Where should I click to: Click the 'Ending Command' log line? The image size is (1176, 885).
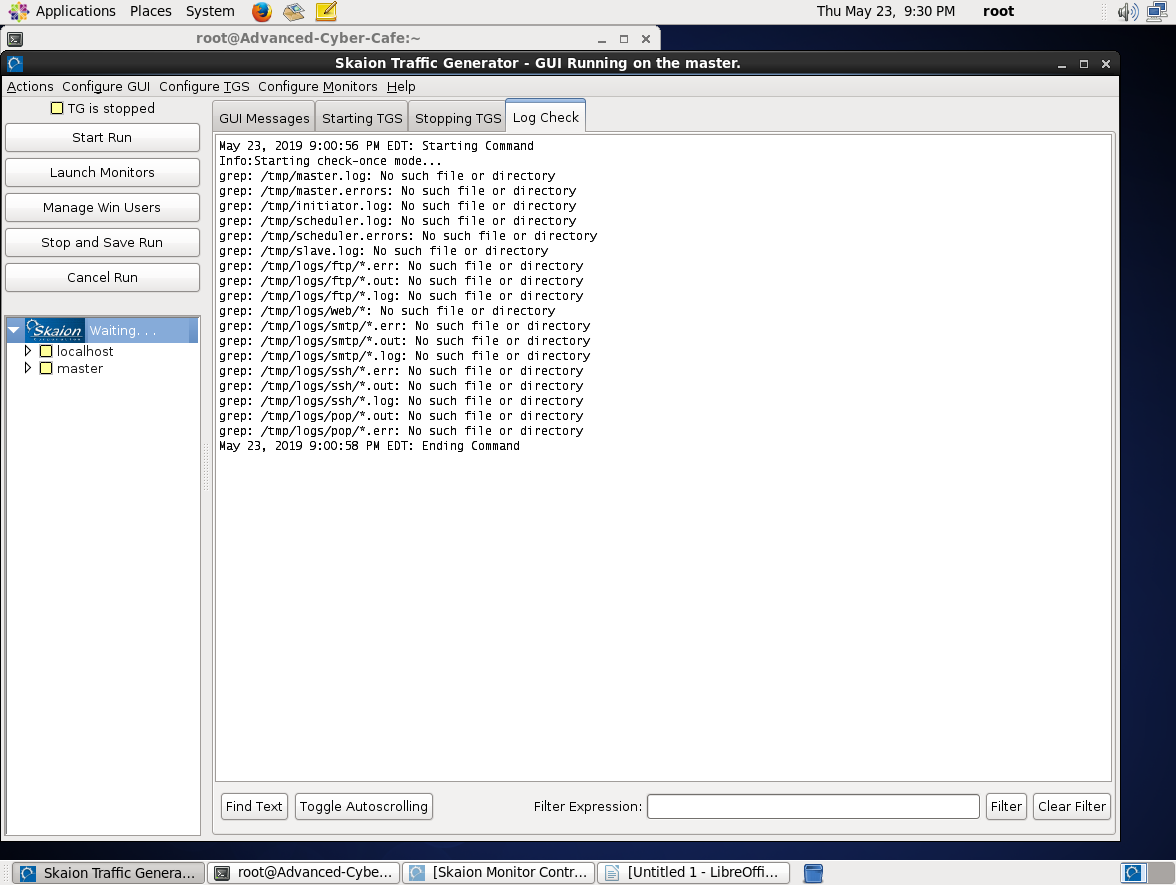pyautogui.click(x=369, y=446)
